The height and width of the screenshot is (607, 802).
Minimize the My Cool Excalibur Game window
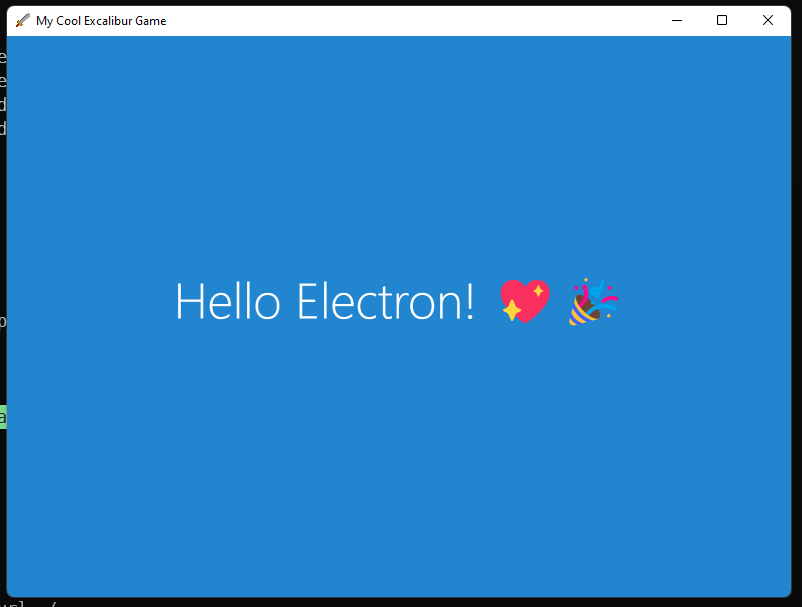point(677,19)
